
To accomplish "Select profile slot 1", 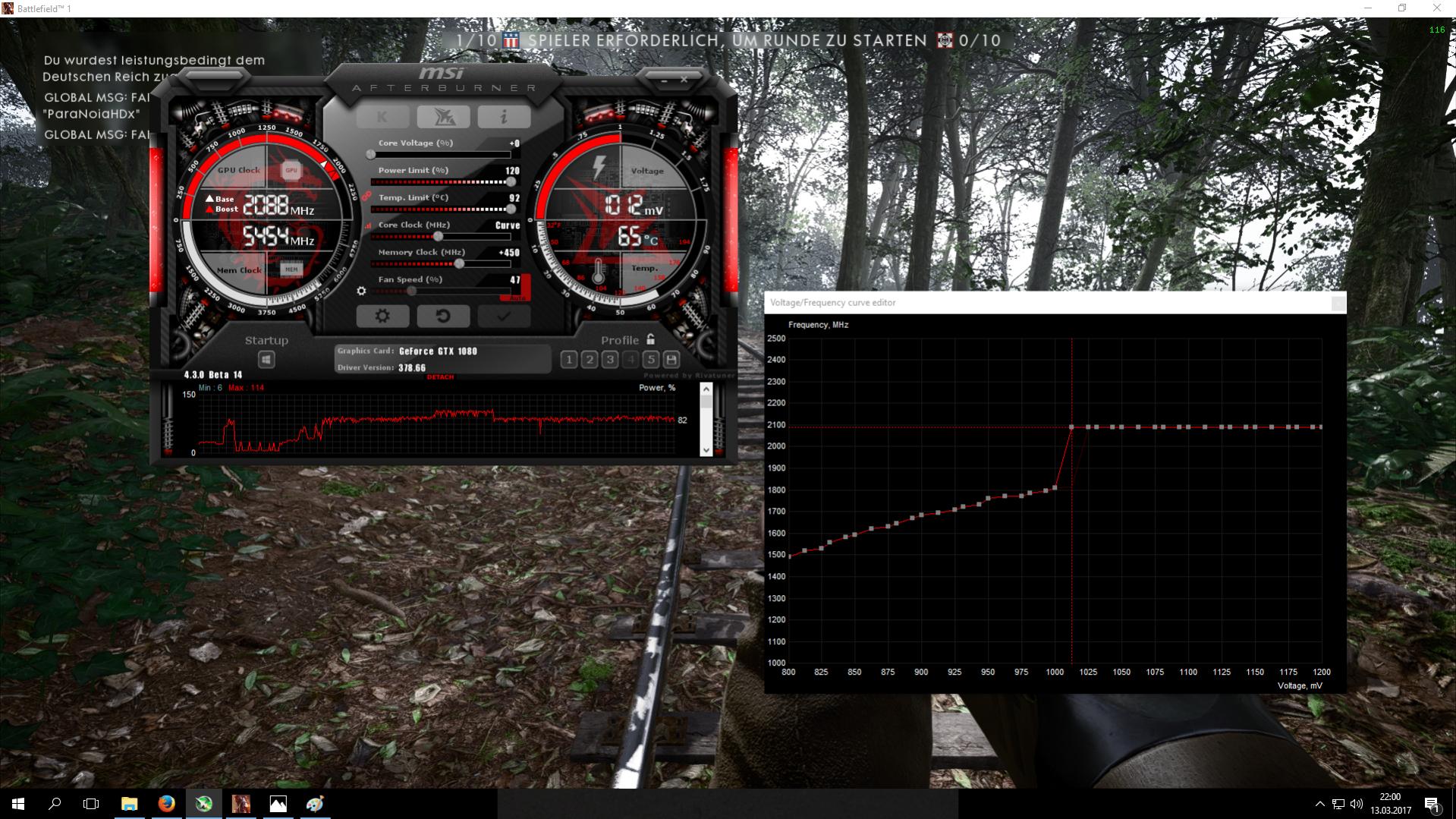I will 569,360.
